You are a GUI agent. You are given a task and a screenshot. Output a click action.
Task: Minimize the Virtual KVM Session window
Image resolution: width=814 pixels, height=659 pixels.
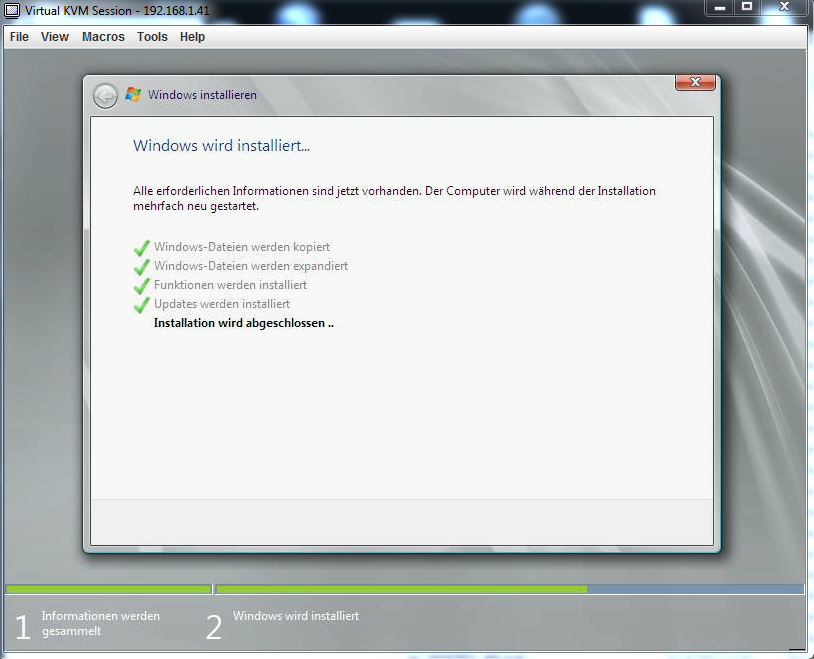pyautogui.click(x=720, y=7)
